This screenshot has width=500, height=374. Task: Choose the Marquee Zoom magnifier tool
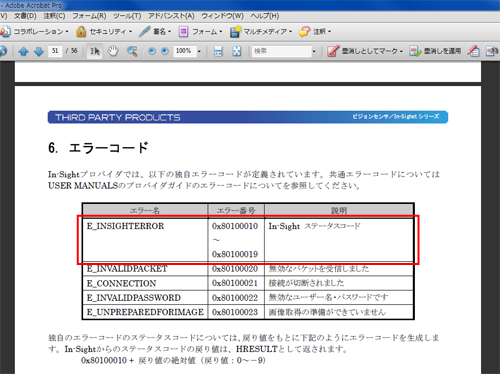132,51
